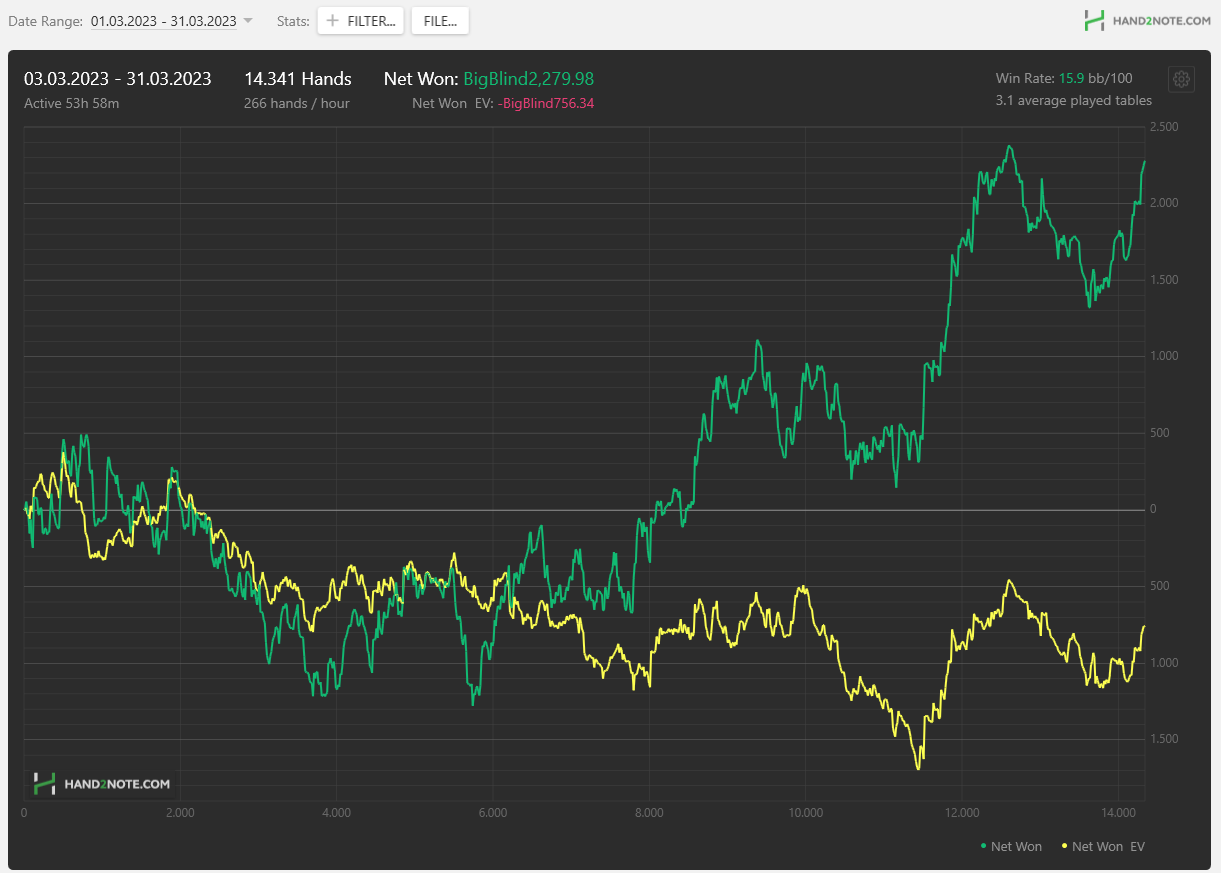
Task: Click the 8.000 x-axis label
Action: 649,813
